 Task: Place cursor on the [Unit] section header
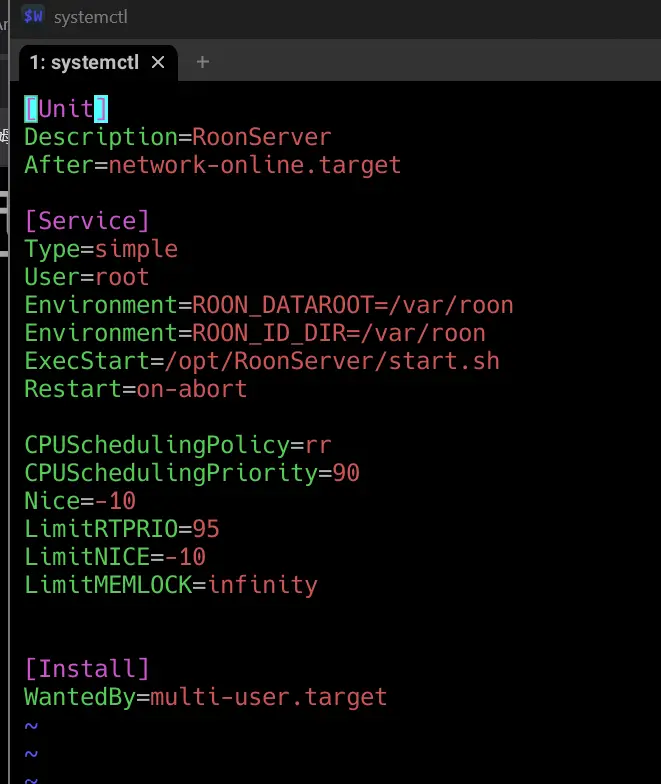coord(66,109)
